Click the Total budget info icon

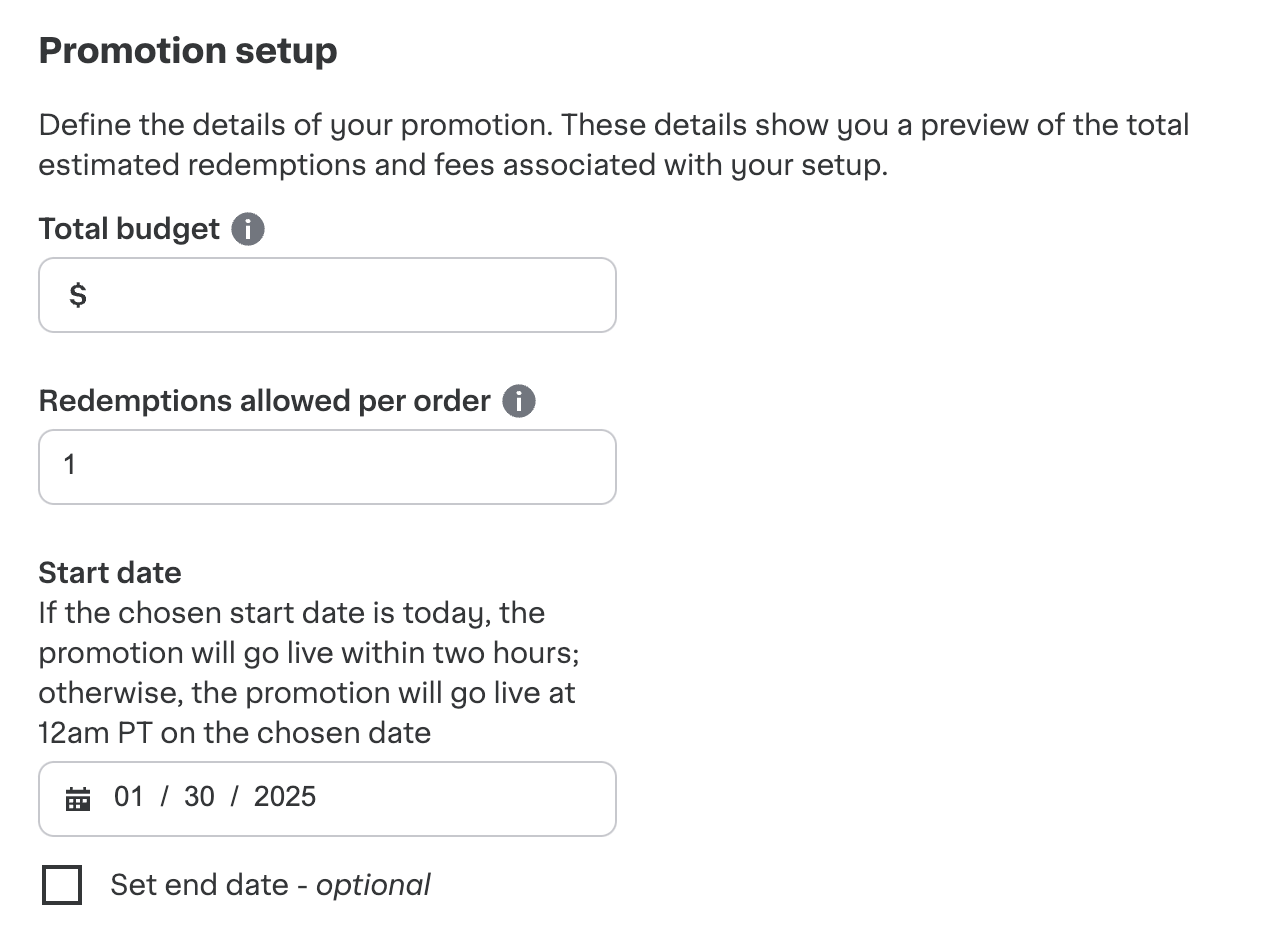point(248,229)
